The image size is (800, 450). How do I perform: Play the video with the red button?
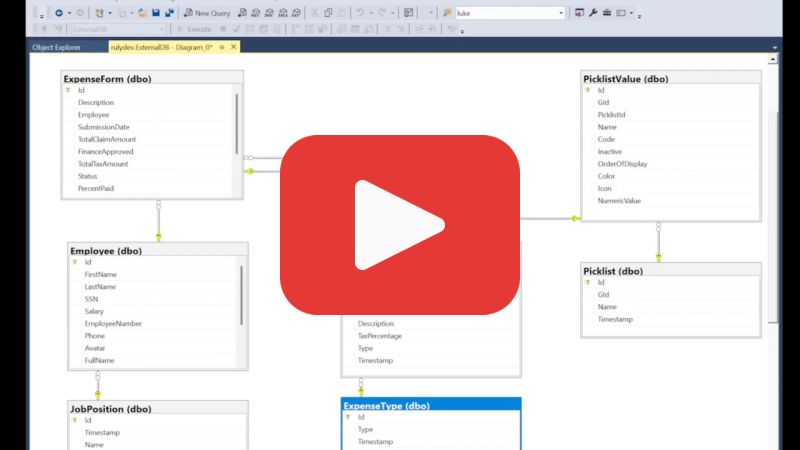pos(399,224)
